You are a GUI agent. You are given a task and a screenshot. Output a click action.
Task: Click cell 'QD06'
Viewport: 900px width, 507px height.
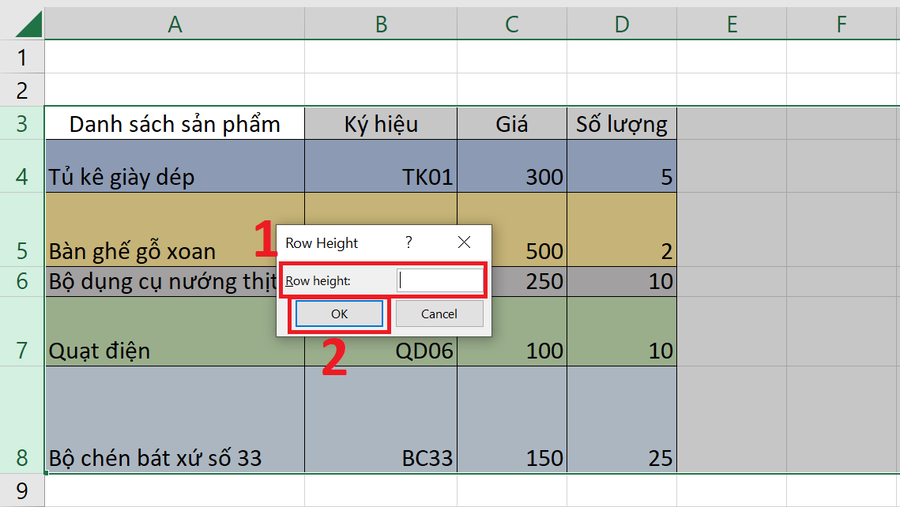click(381, 351)
